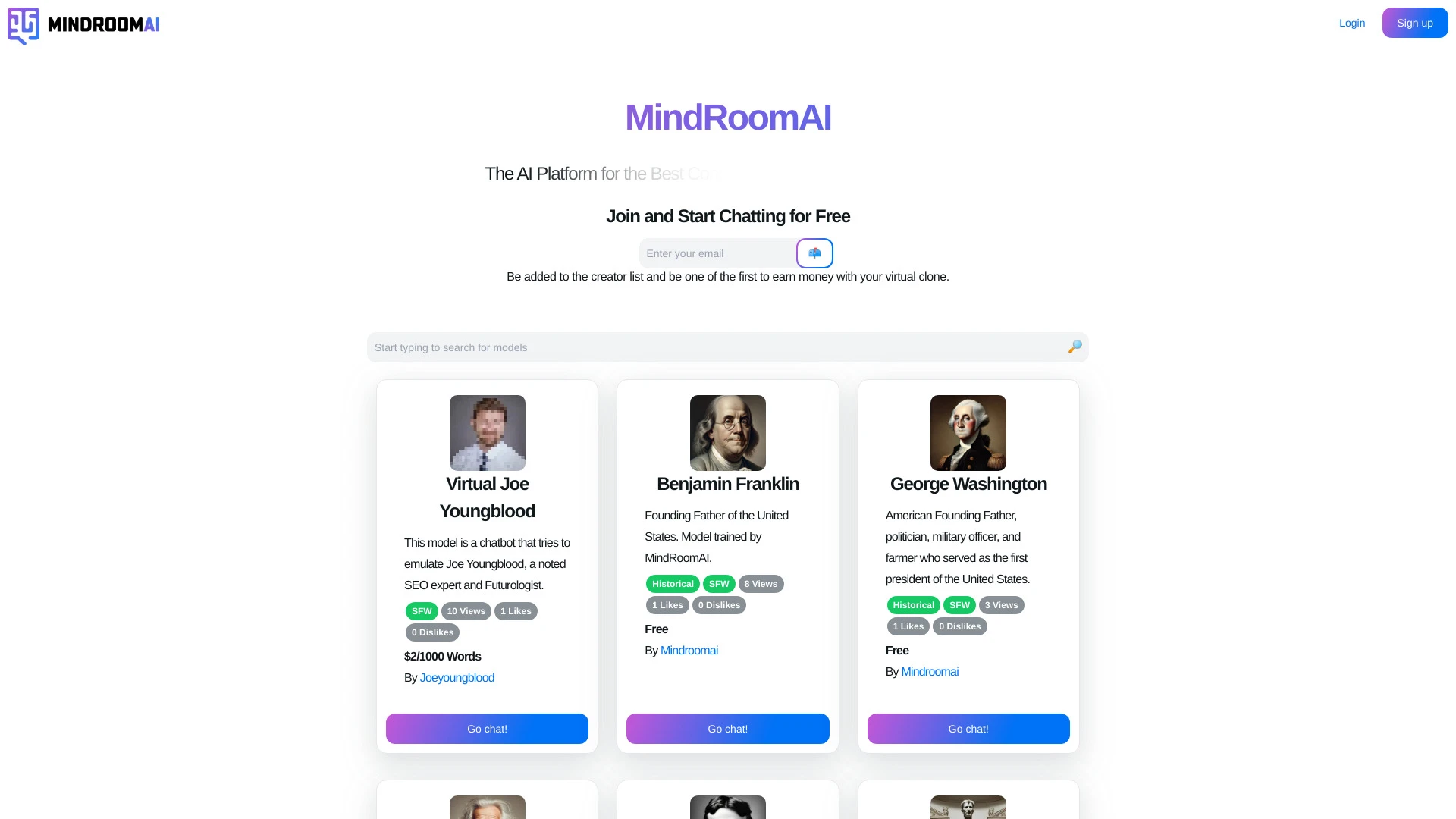Viewport: 1456px width, 819px height.
Task: Click the Sign up button
Action: [x=1414, y=23]
